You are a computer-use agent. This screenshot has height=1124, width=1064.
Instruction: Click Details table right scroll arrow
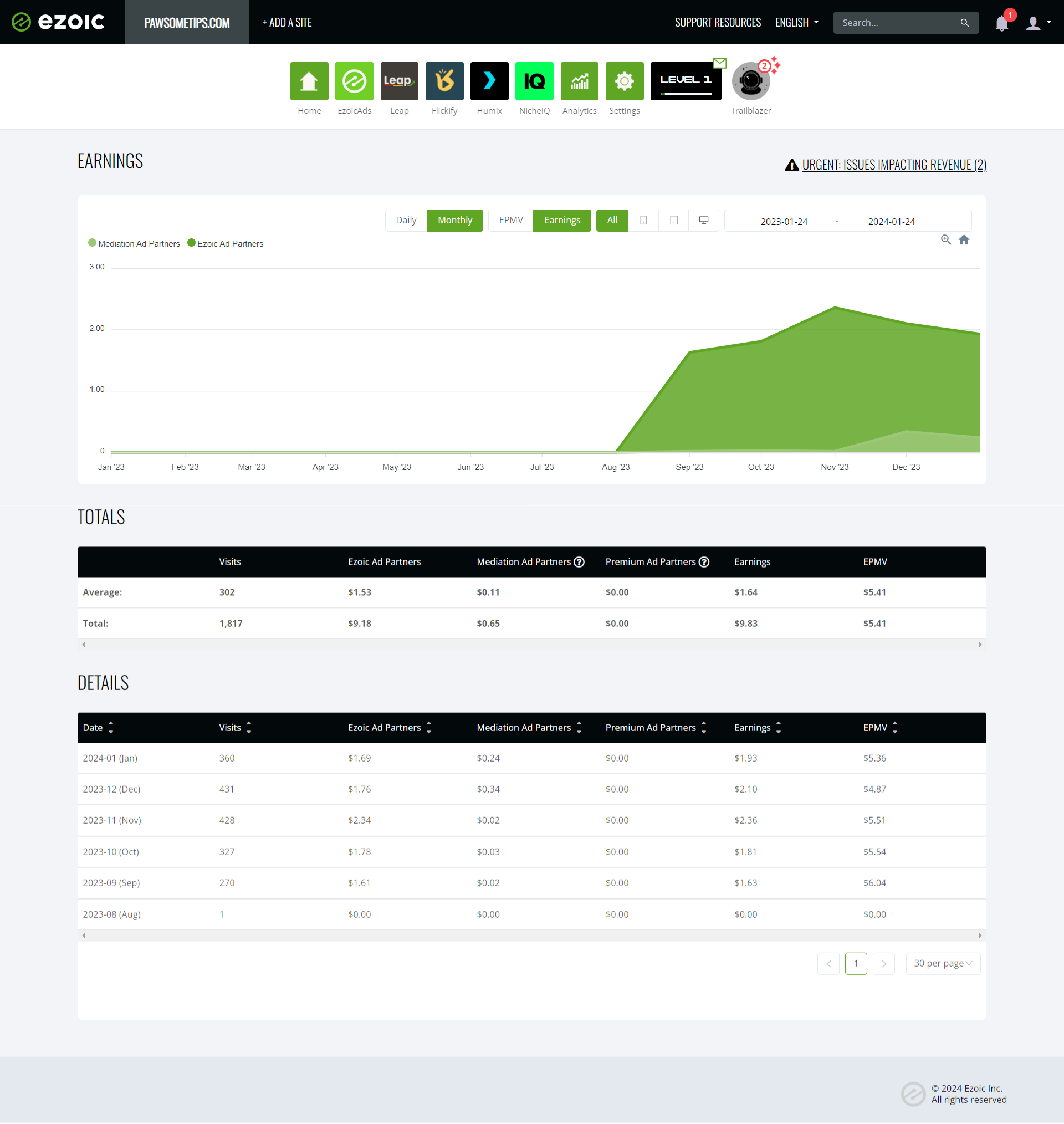980,935
